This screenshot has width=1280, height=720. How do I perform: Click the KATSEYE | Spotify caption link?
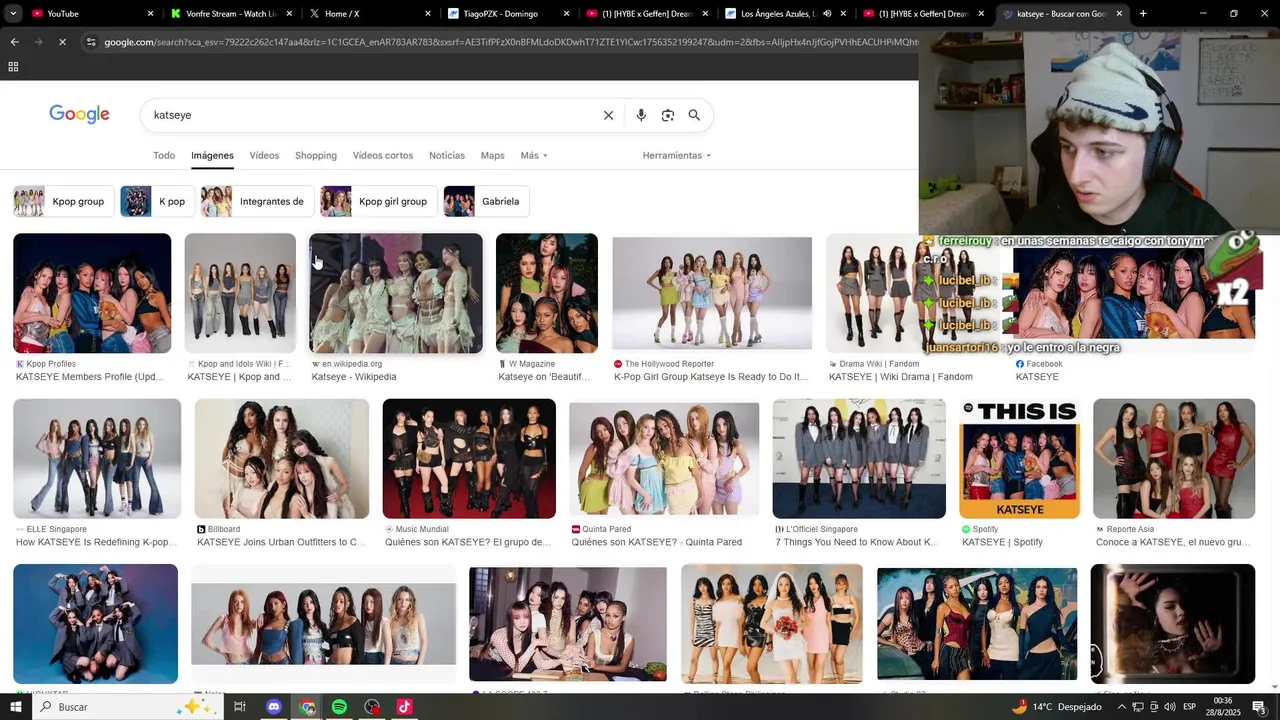[1002, 542]
